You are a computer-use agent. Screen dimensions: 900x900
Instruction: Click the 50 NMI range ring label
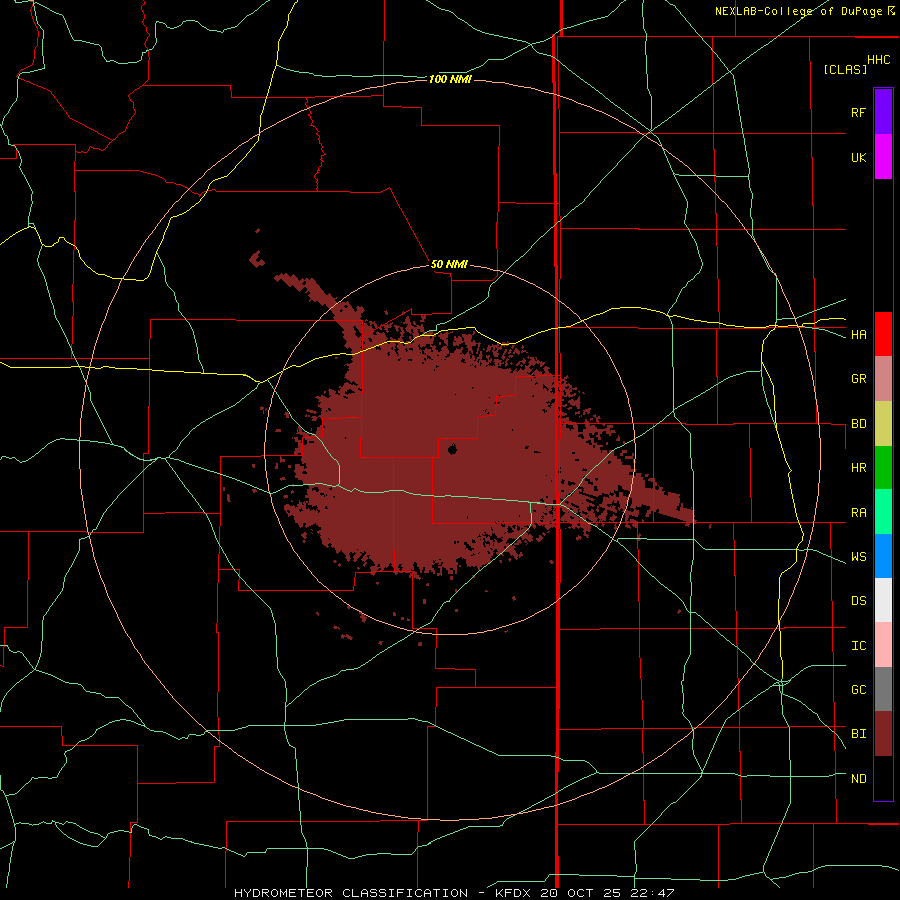449,265
